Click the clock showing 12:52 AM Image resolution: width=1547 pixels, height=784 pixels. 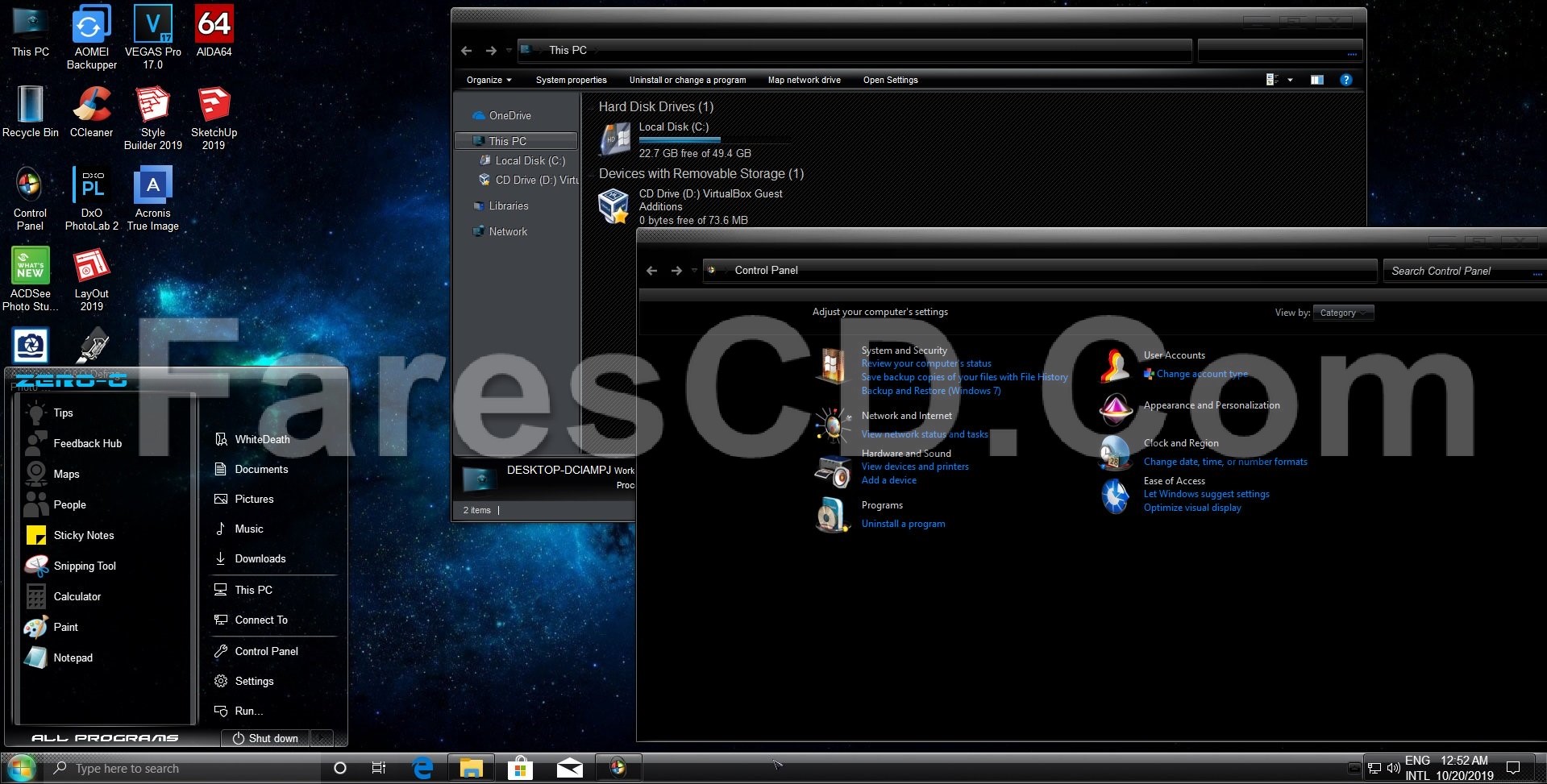(1464, 761)
